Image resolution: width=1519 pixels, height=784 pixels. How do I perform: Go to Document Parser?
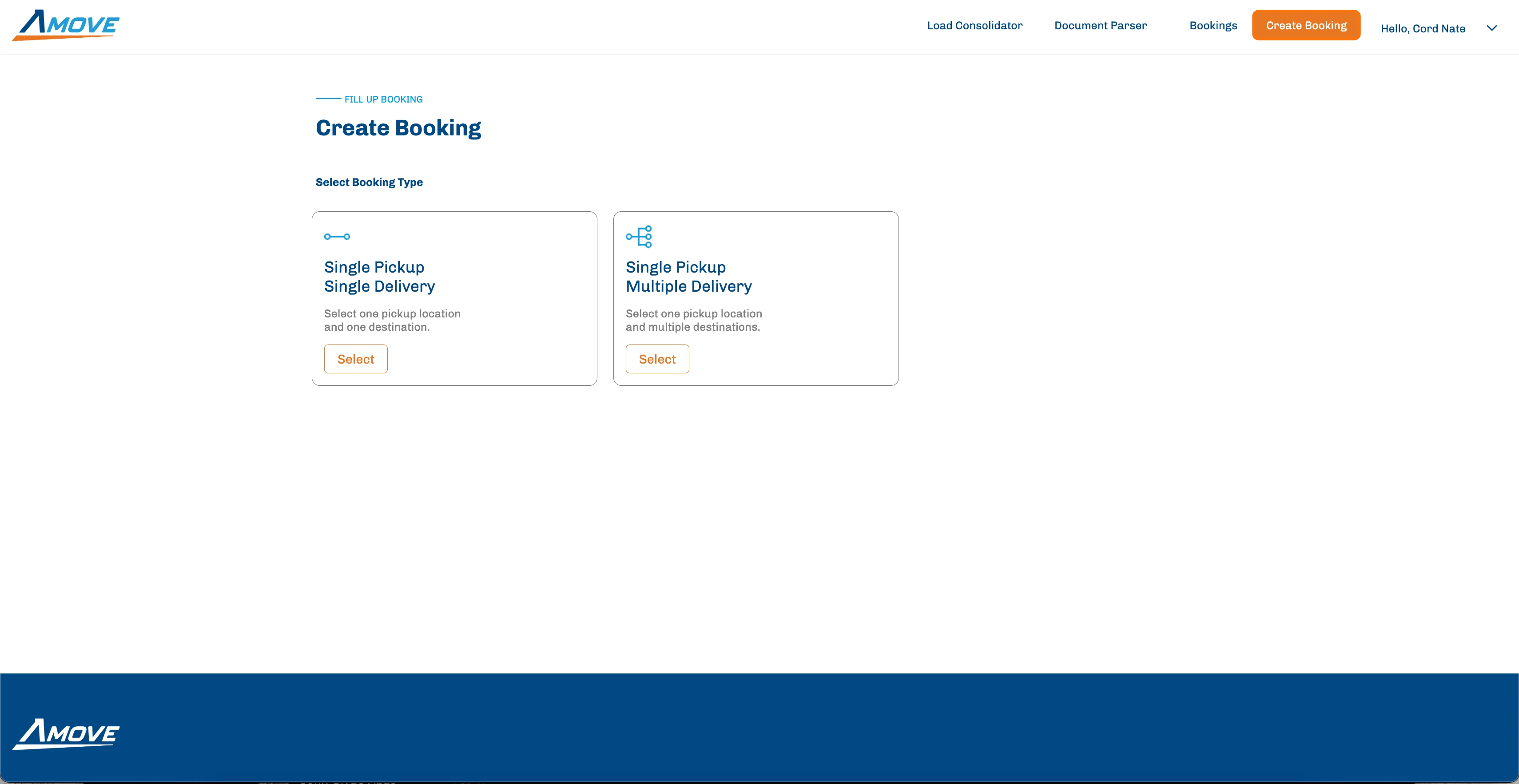tap(1100, 25)
